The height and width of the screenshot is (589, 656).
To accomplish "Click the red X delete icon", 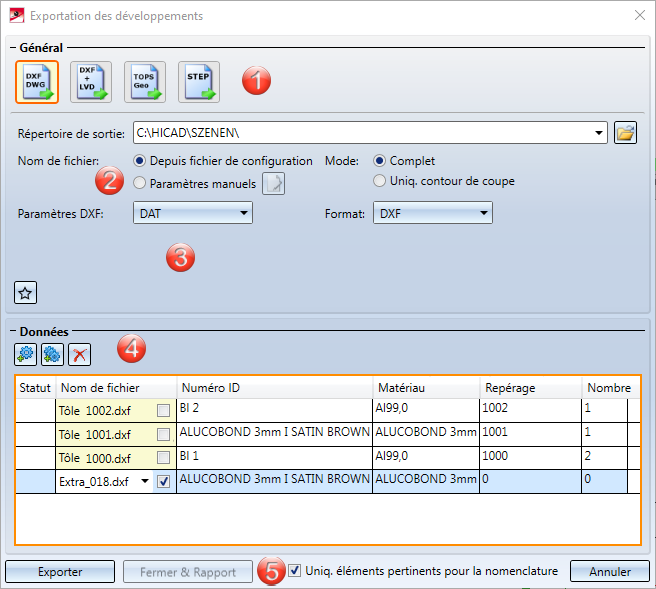I will [x=79, y=354].
